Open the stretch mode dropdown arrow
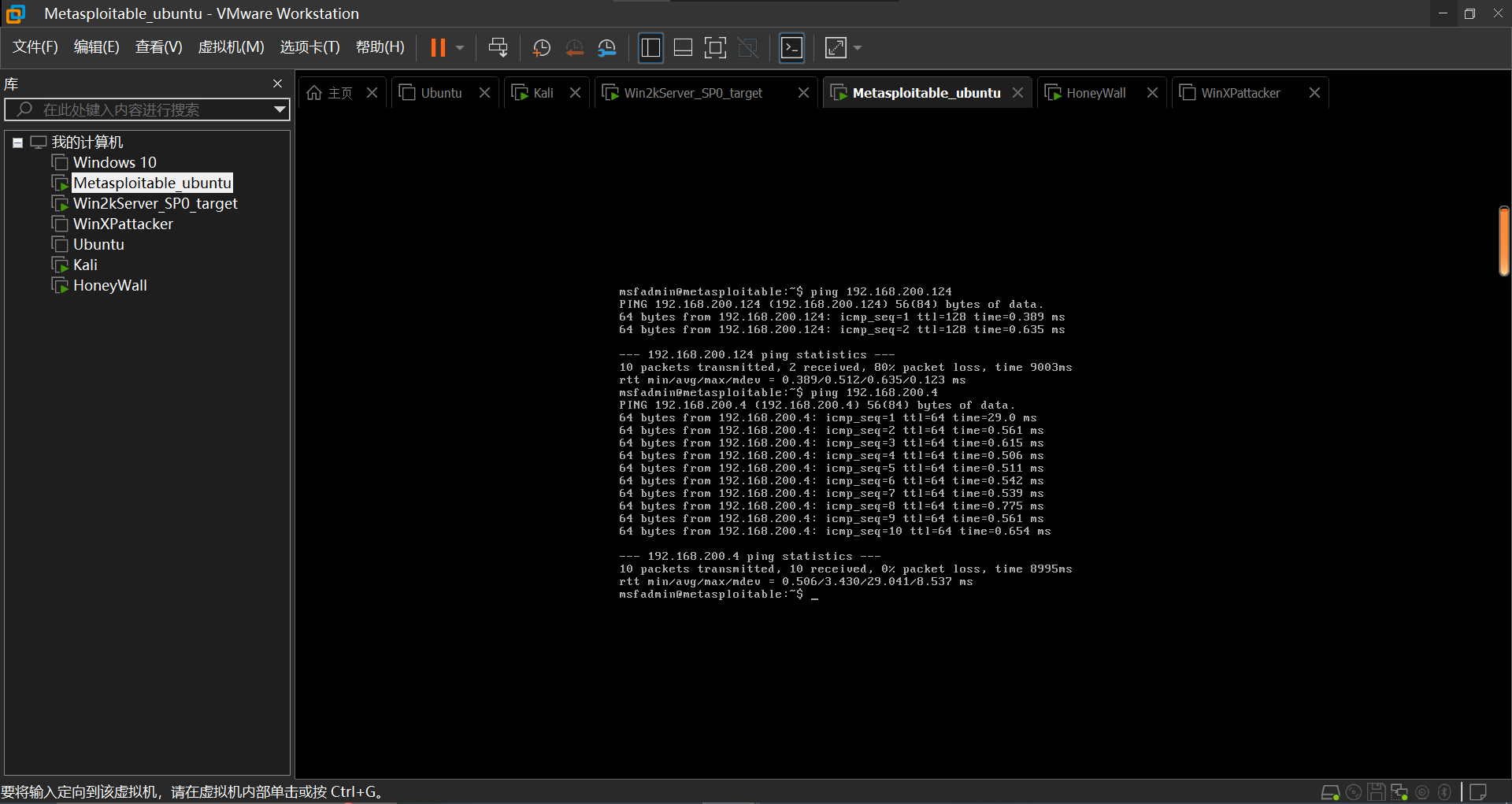The width and height of the screenshot is (1512, 804). [858, 48]
